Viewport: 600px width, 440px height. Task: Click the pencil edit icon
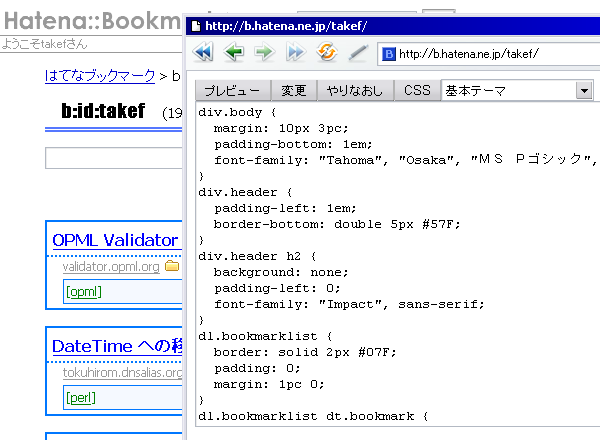(358, 52)
